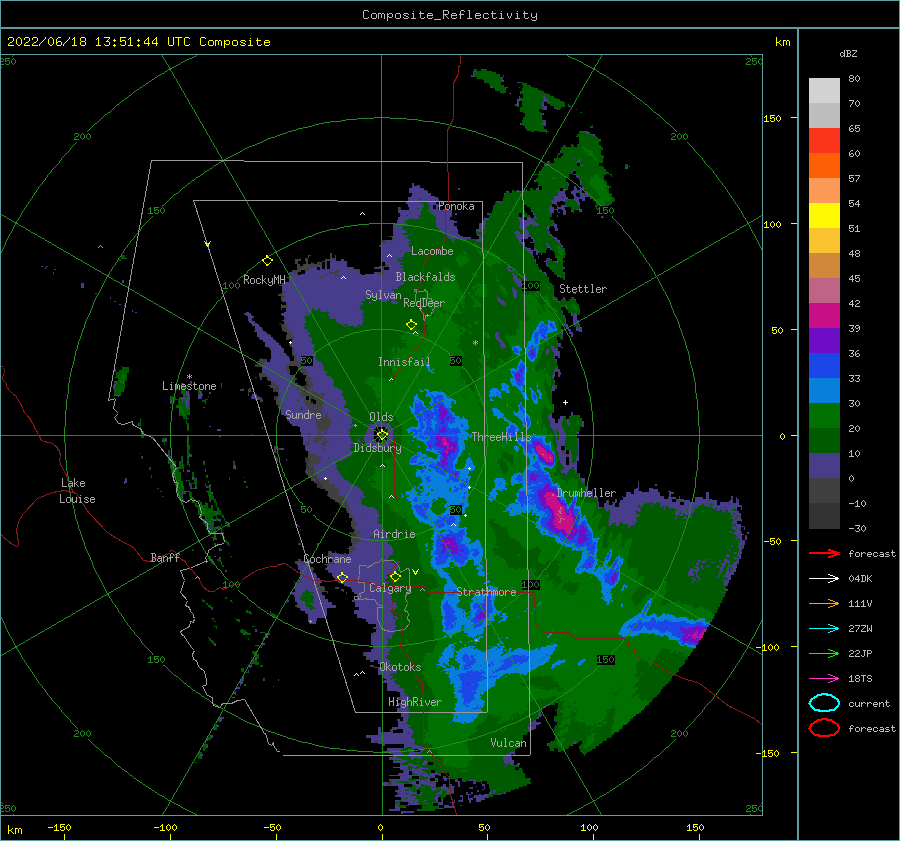Click the Calgary city label
This screenshot has width=900, height=841.
point(390,588)
